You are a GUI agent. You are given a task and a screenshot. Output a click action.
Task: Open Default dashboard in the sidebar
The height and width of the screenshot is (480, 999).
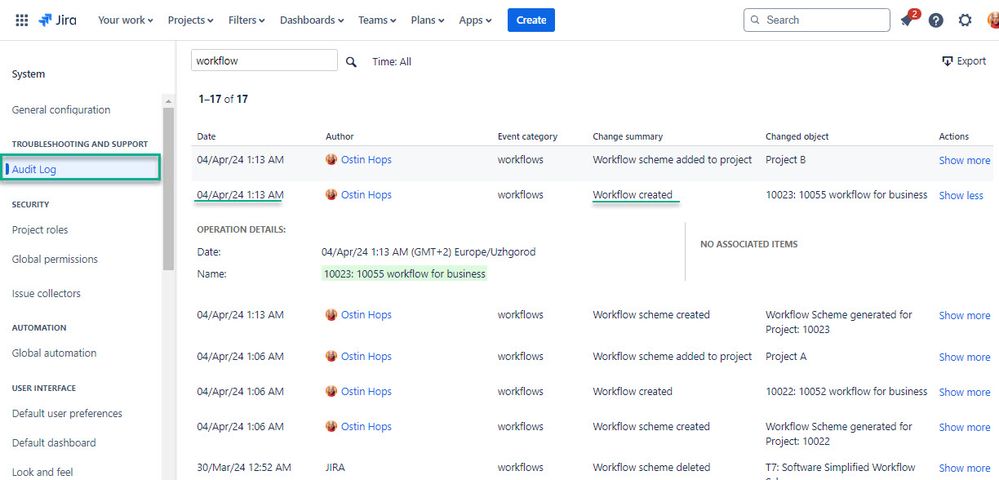54,442
